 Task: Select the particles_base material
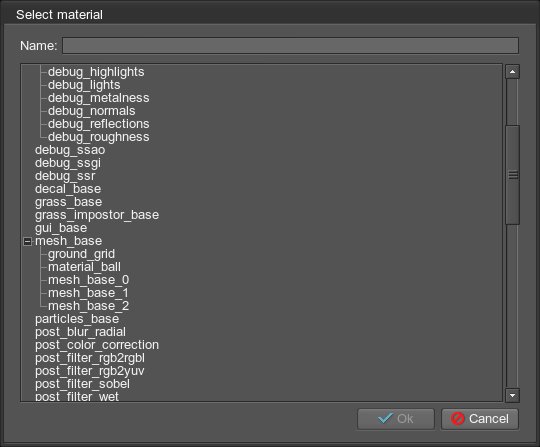77,319
